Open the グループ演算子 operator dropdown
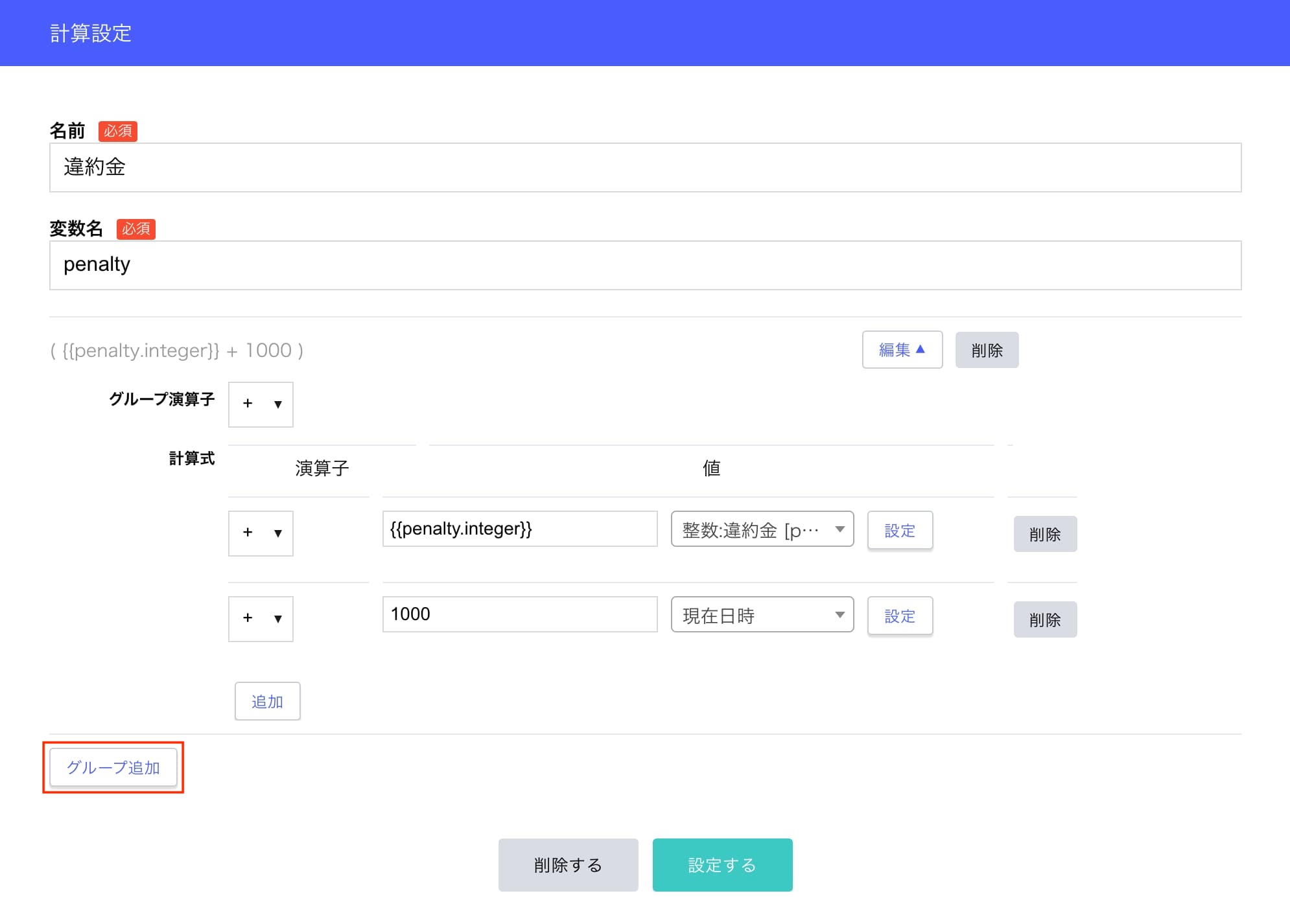This screenshot has height=924, width=1290. point(261,404)
